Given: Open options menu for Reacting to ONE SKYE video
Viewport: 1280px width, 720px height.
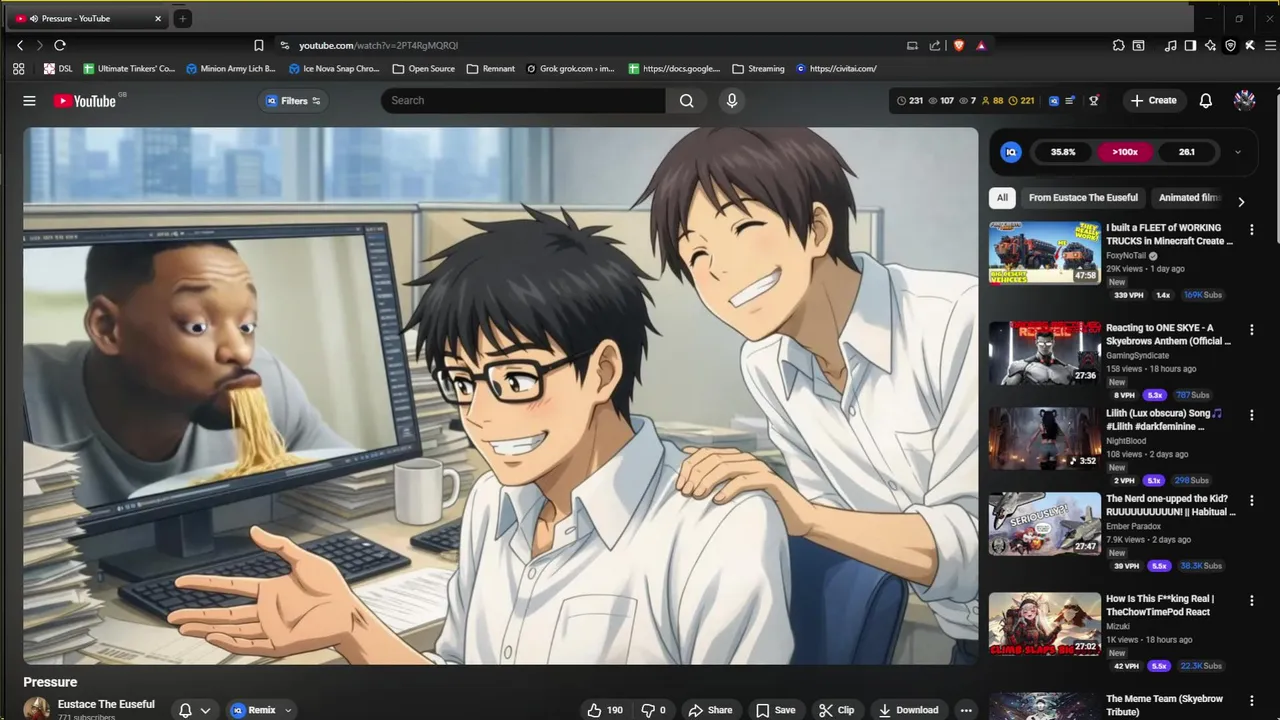Looking at the screenshot, I should click(1251, 329).
